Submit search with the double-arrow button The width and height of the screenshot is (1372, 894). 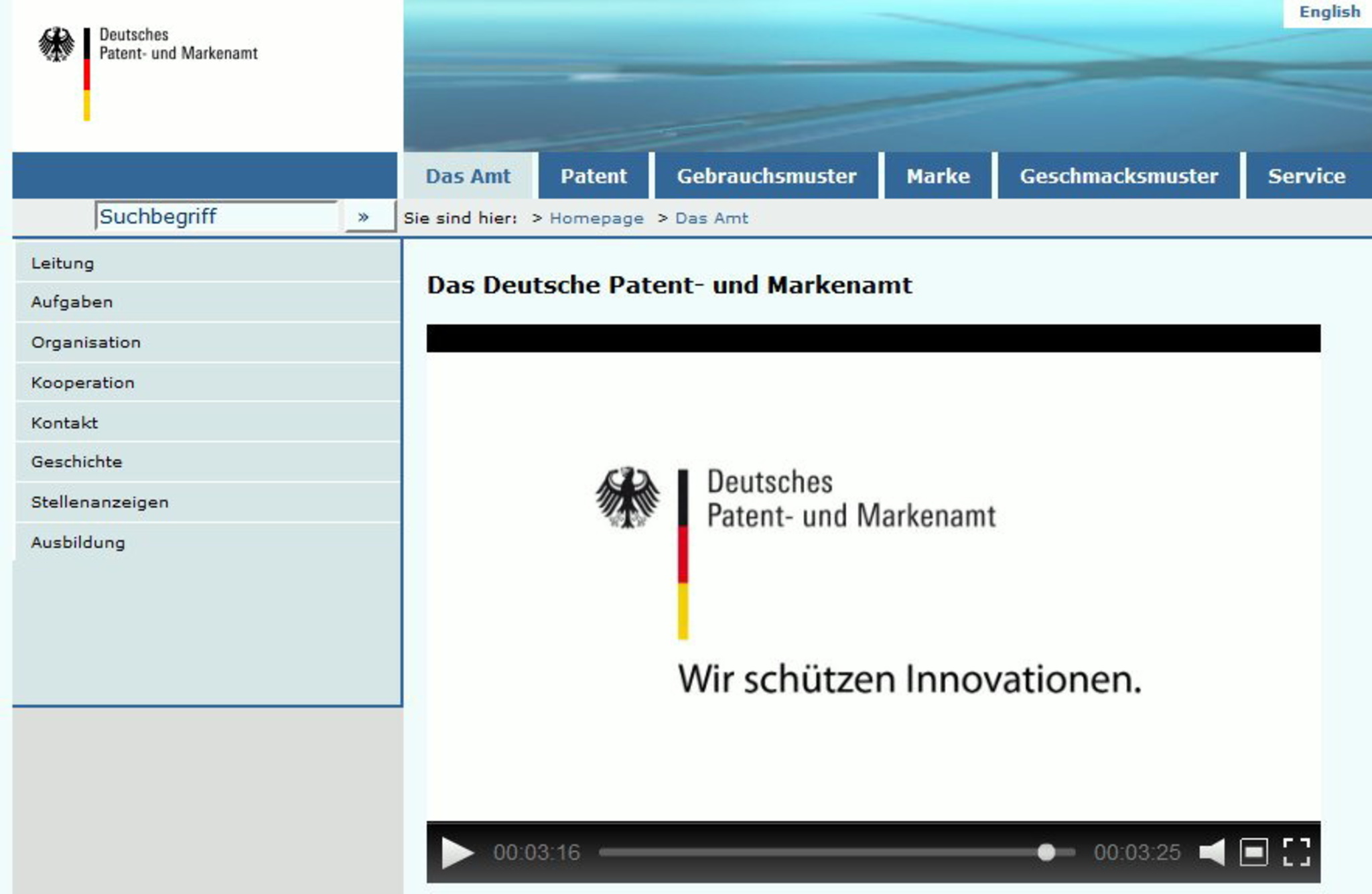point(364,216)
